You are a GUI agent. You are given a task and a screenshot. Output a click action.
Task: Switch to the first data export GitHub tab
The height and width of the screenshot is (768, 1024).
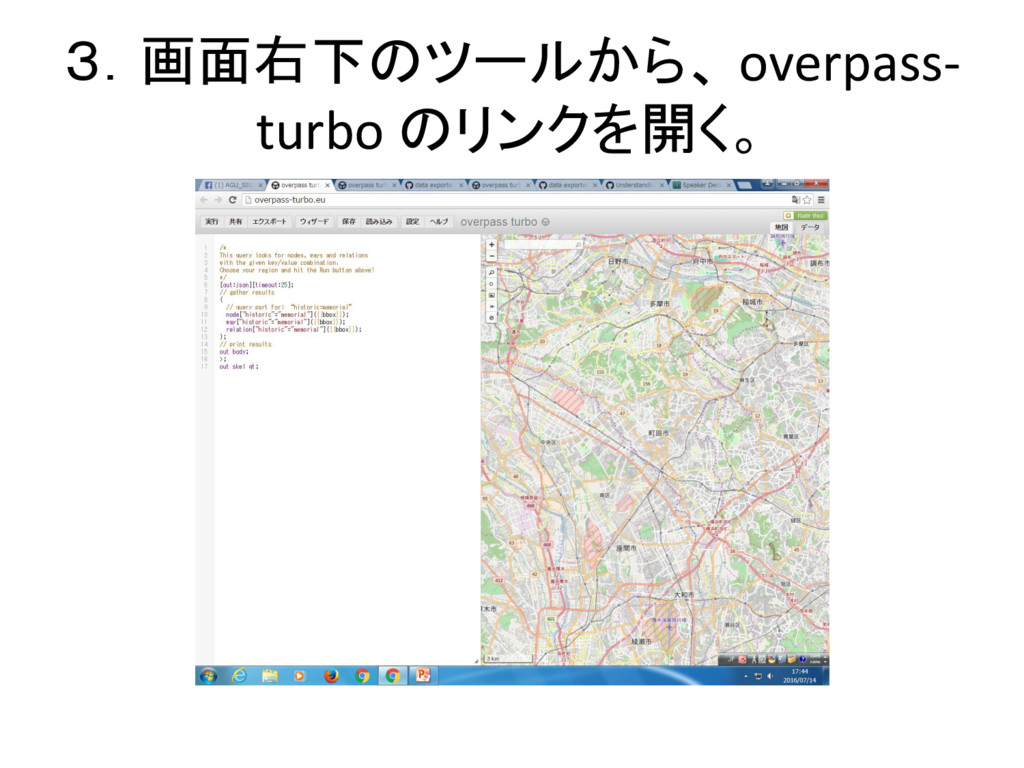tap(433, 185)
